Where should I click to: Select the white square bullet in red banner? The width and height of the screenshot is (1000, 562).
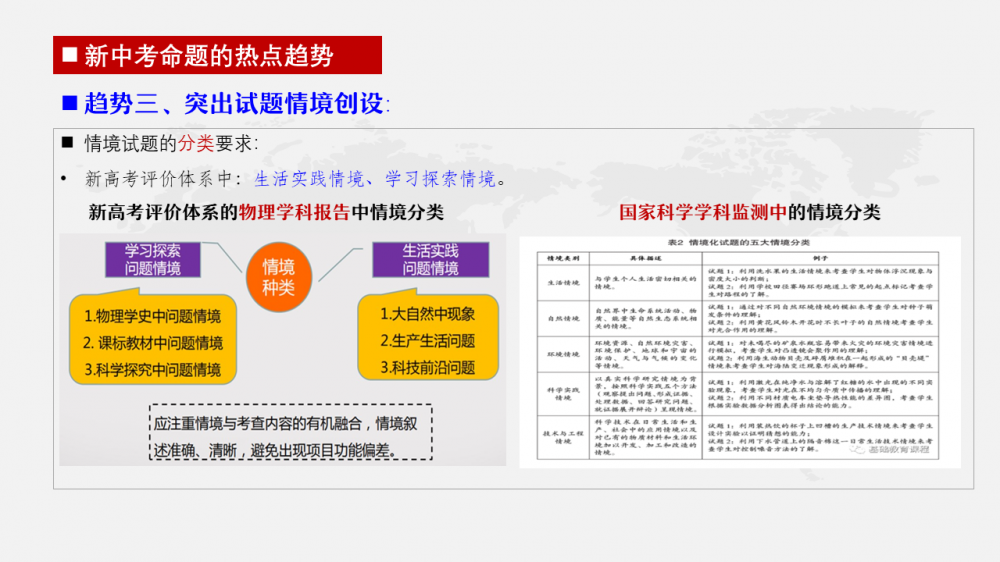click(x=70, y=54)
